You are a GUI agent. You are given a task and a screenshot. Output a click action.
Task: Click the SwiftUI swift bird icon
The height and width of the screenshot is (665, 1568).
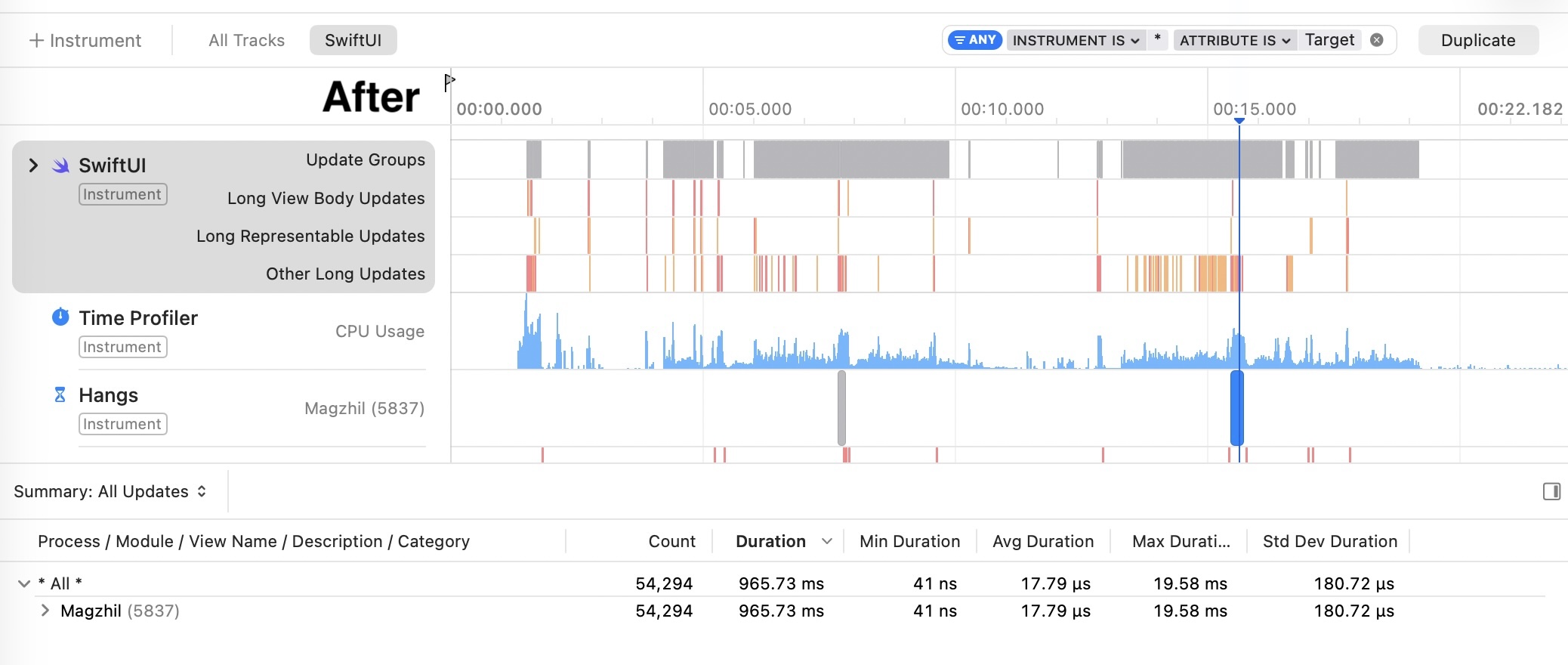(60, 165)
